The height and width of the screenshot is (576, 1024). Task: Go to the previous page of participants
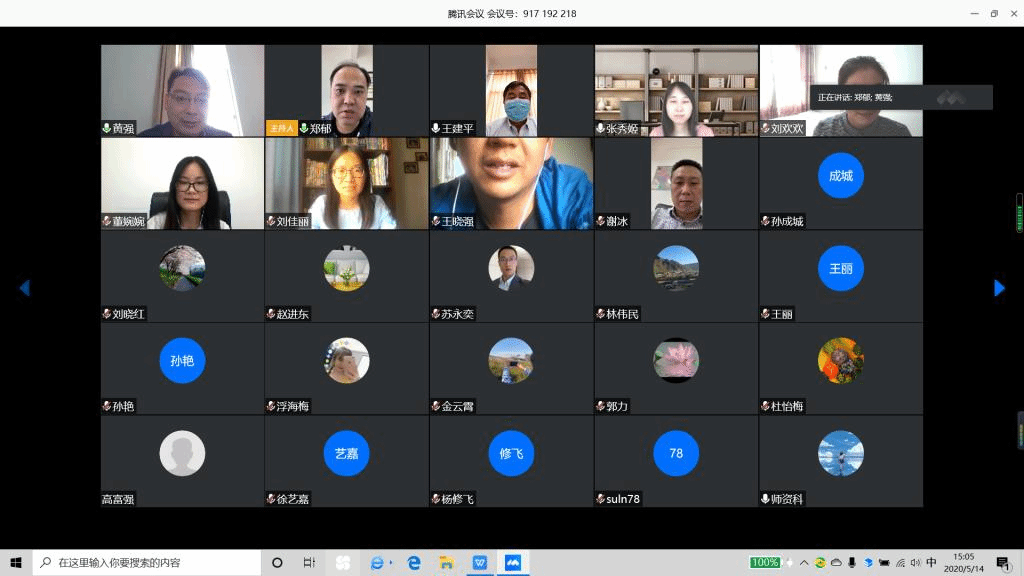coord(25,288)
